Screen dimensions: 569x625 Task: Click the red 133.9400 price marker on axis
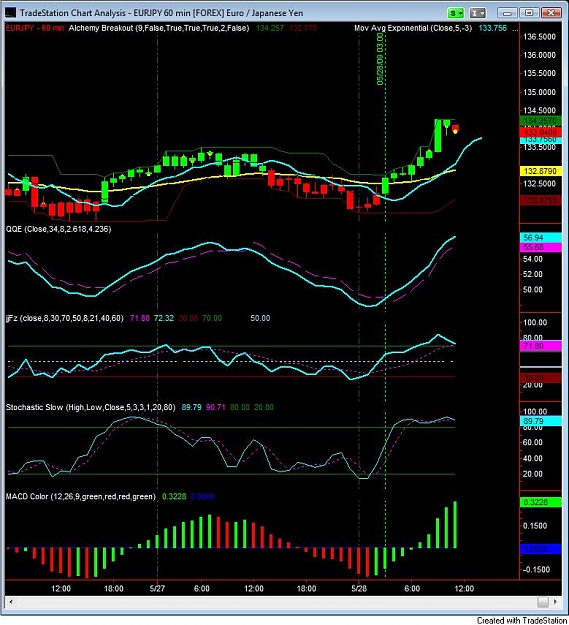coord(541,132)
